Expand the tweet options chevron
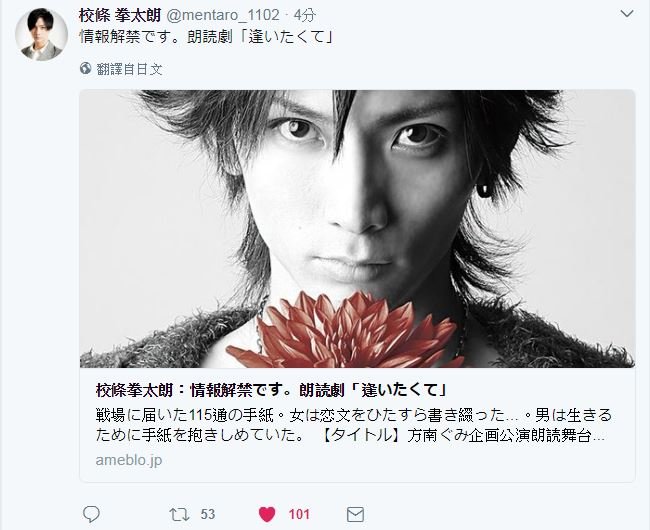The width and height of the screenshot is (650, 530). [x=627, y=14]
